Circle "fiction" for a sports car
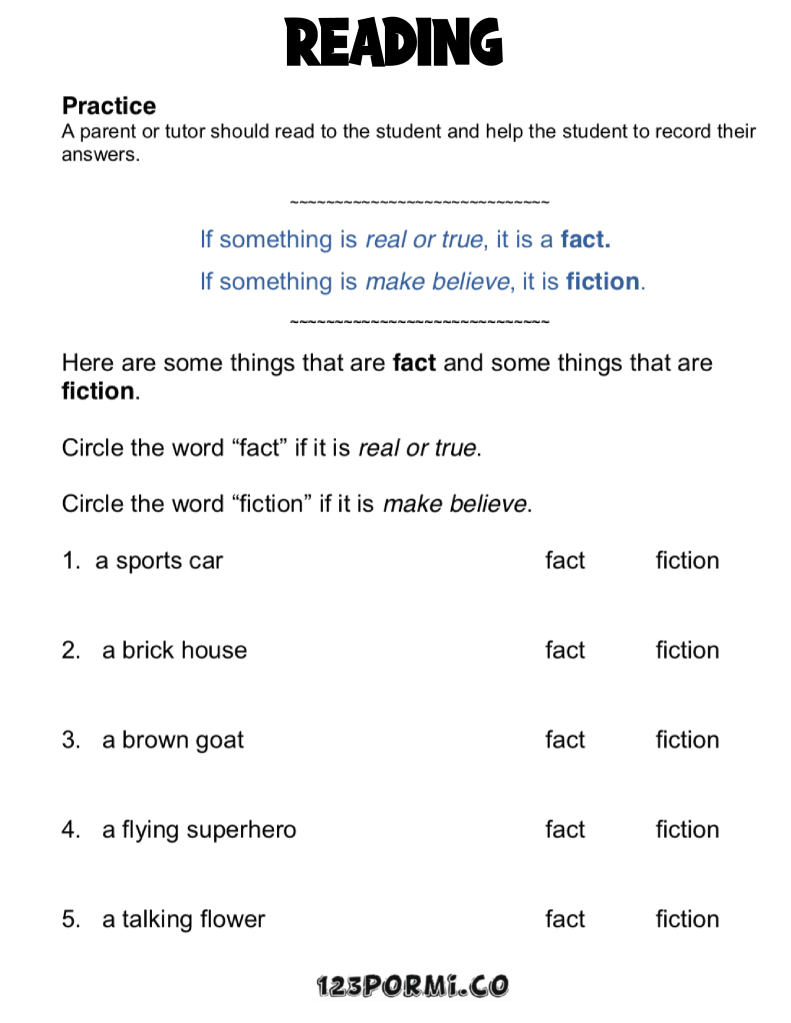 (x=687, y=561)
